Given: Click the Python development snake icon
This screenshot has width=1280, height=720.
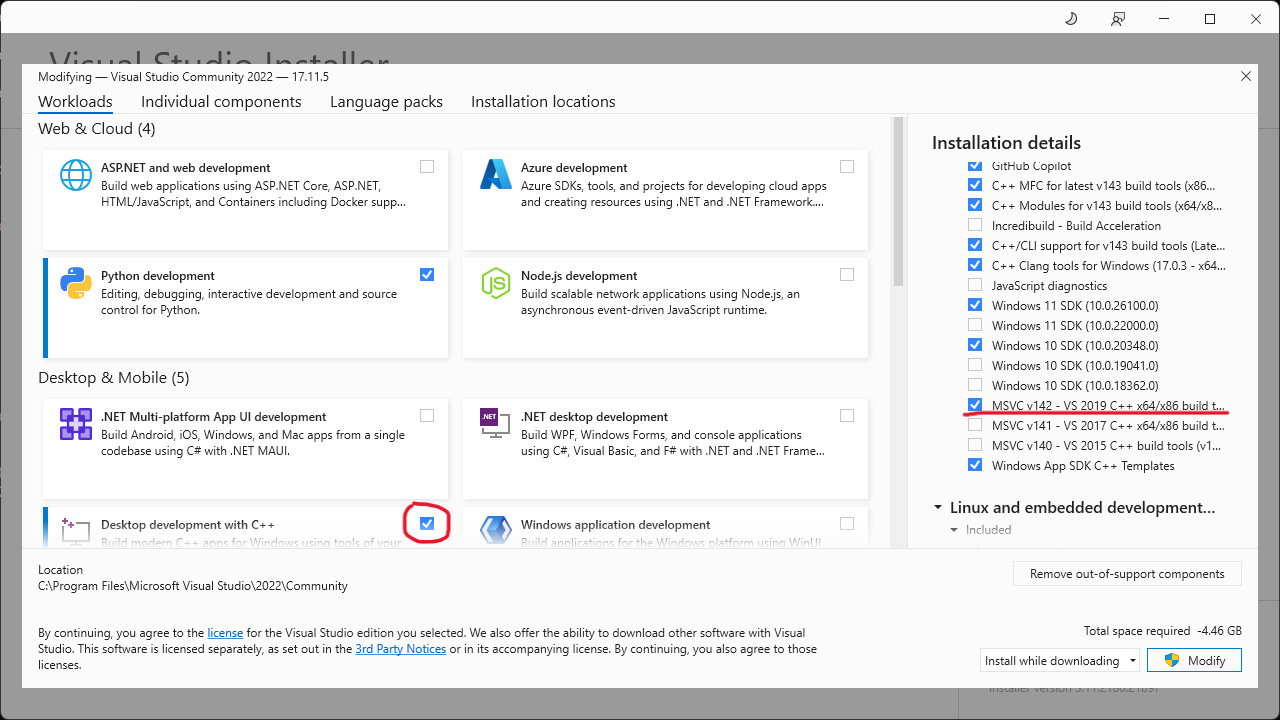Looking at the screenshot, I should (76, 283).
